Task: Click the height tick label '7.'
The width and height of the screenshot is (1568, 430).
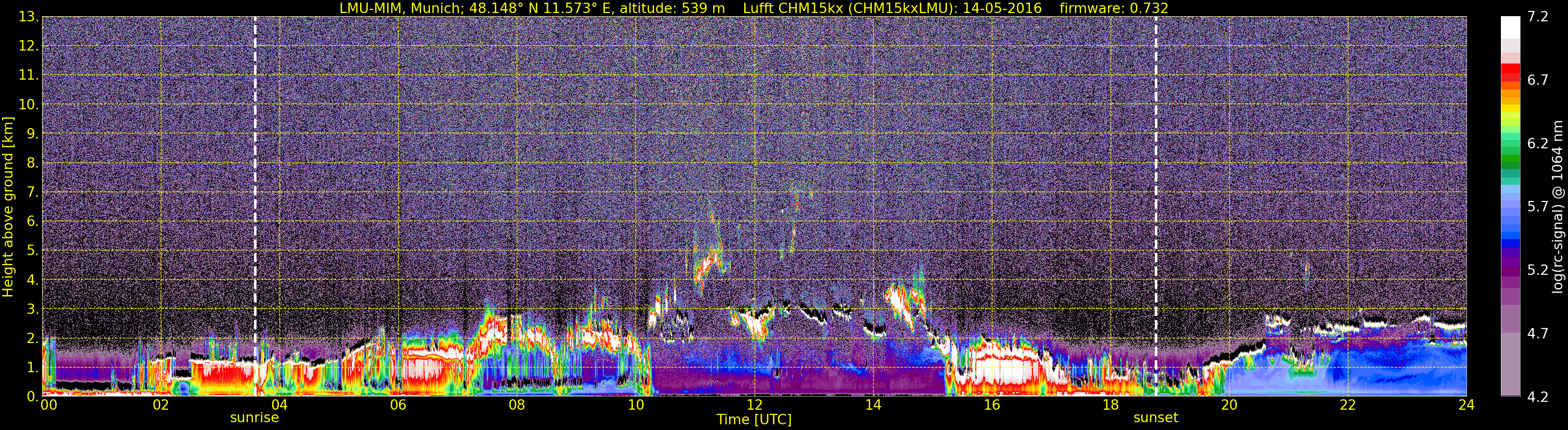Action: pyautogui.click(x=32, y=192)
